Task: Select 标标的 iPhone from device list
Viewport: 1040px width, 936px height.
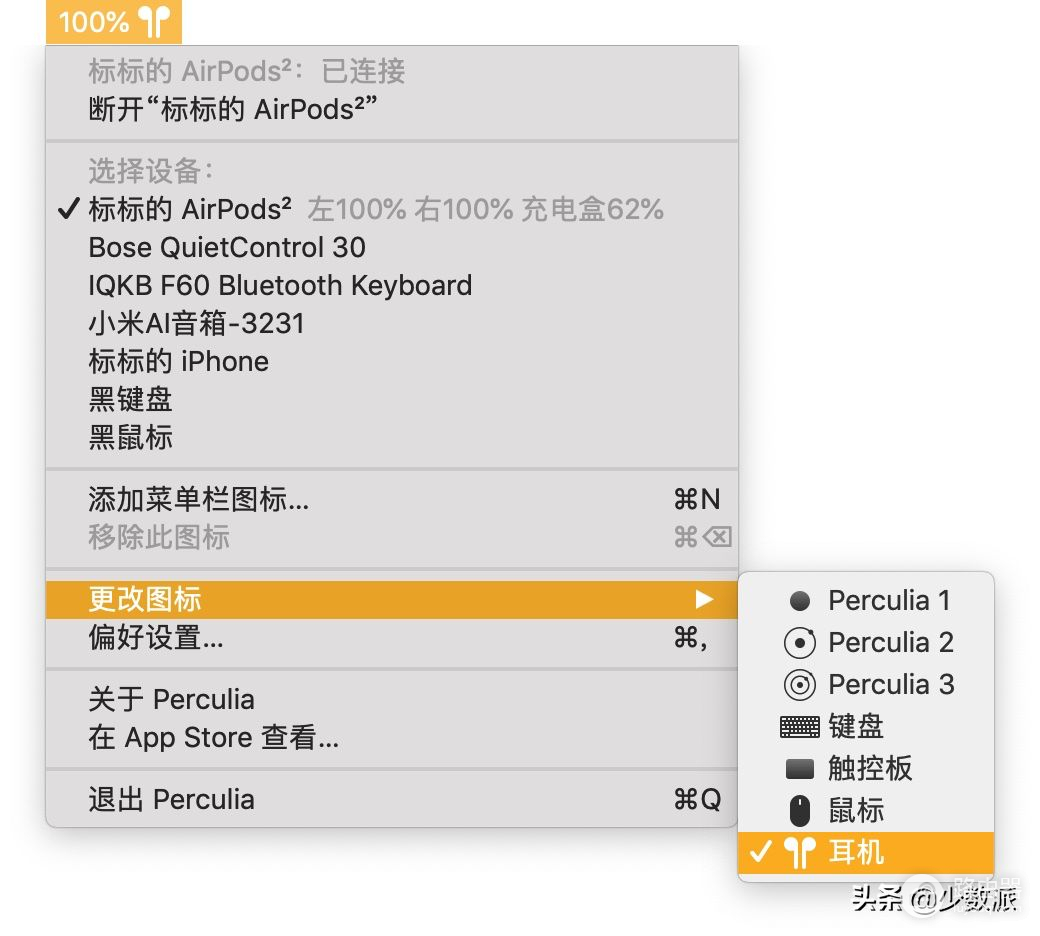Action: click(x=178, y=361)
